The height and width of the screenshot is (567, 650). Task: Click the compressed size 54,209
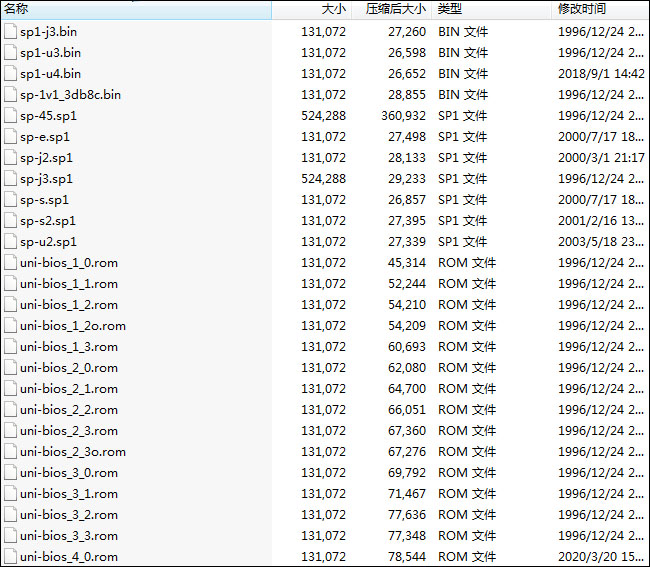(x=407, y=326)
